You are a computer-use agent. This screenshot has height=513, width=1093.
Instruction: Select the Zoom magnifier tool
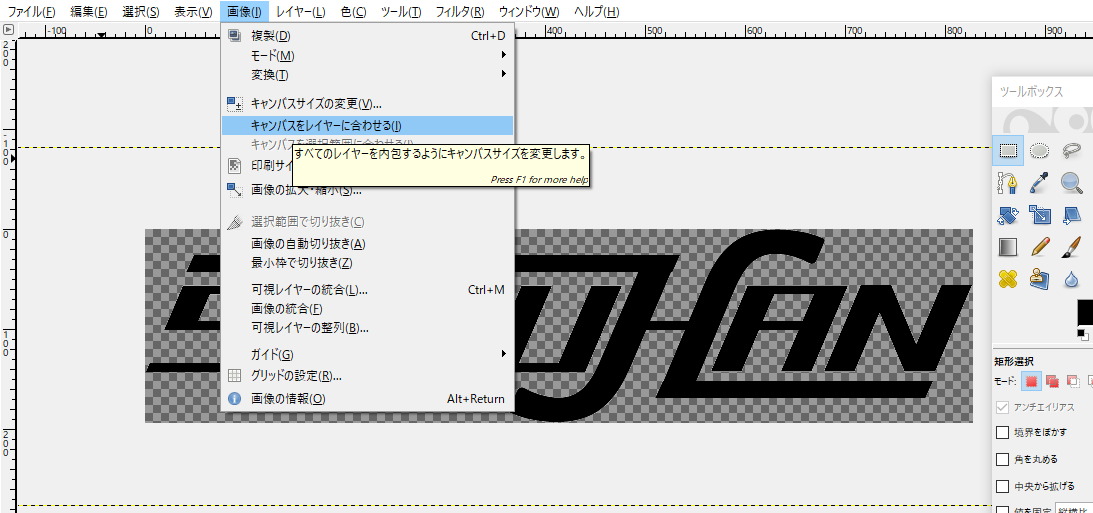click(x=1072, y=183)
